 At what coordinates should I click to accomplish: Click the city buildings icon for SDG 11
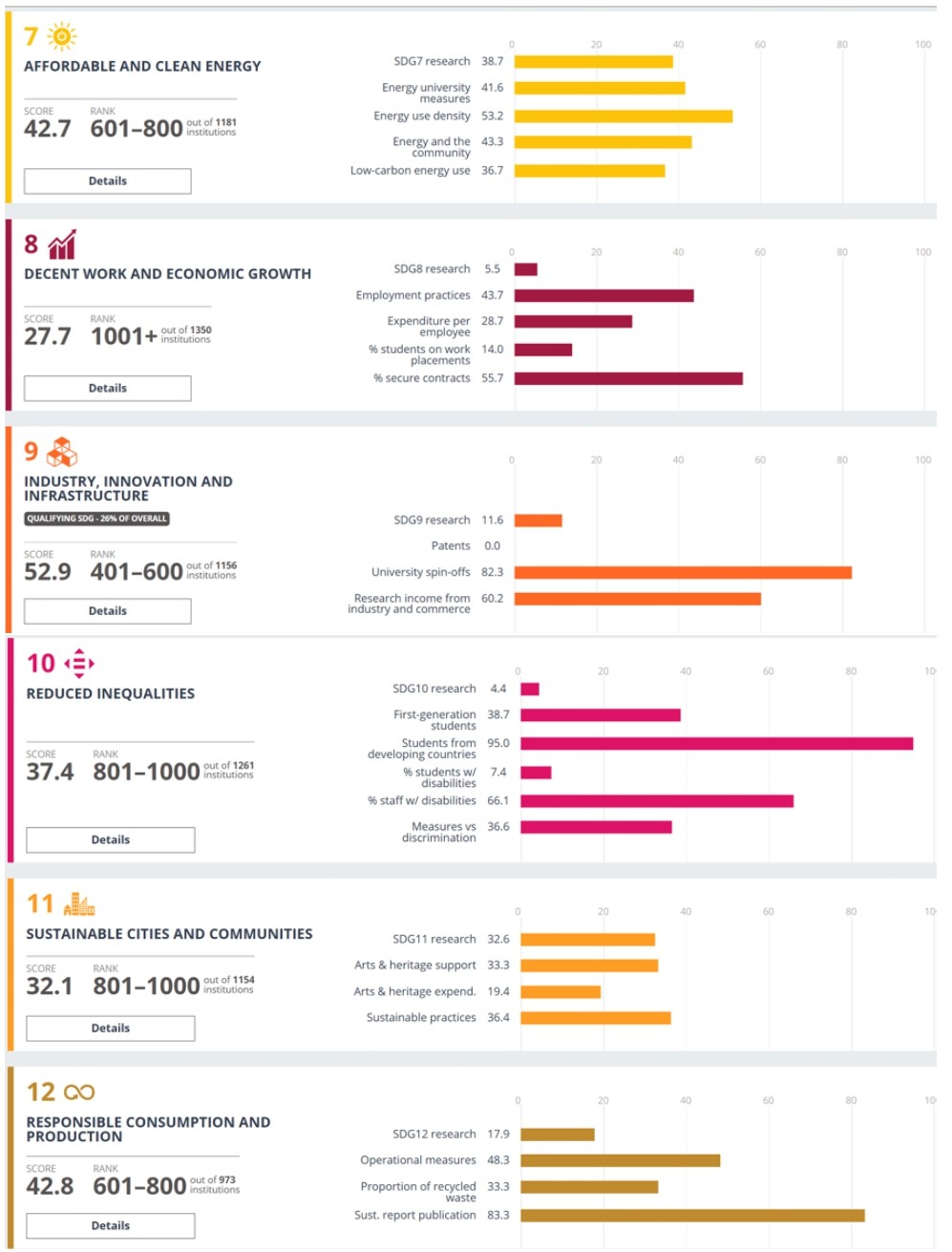[79, 904]
